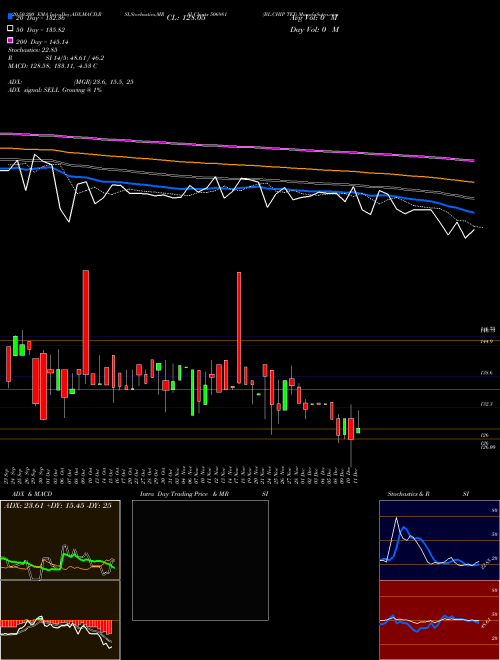Click the 'CL: 128.05' closing price
Viewport: 500px width, 660px height.
pos(186,18)
